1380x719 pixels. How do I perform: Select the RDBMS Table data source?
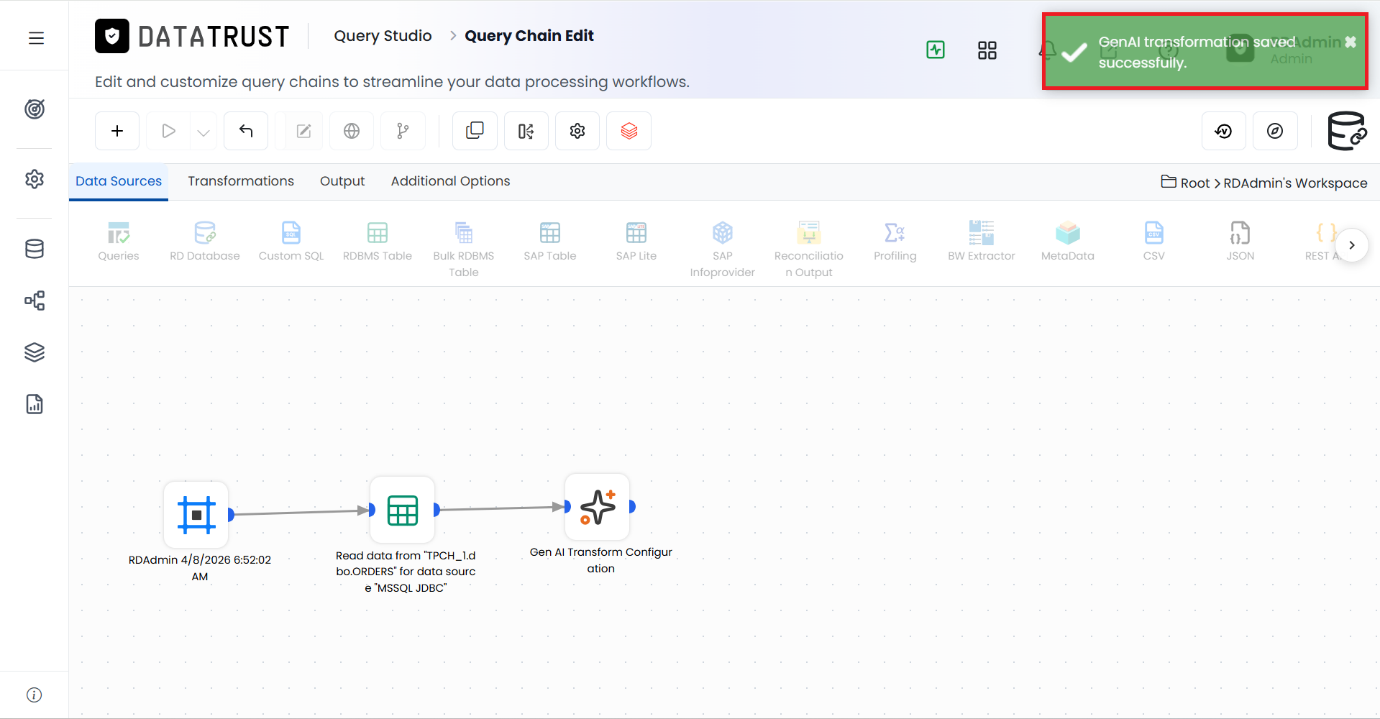pos(377,242)
